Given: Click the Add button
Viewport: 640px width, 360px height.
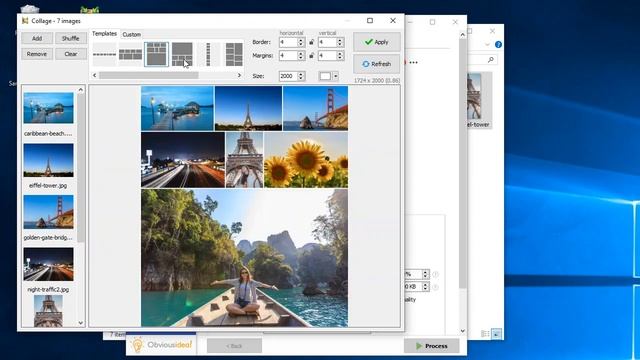Looking at the screenshot, I should pos(37,38).
